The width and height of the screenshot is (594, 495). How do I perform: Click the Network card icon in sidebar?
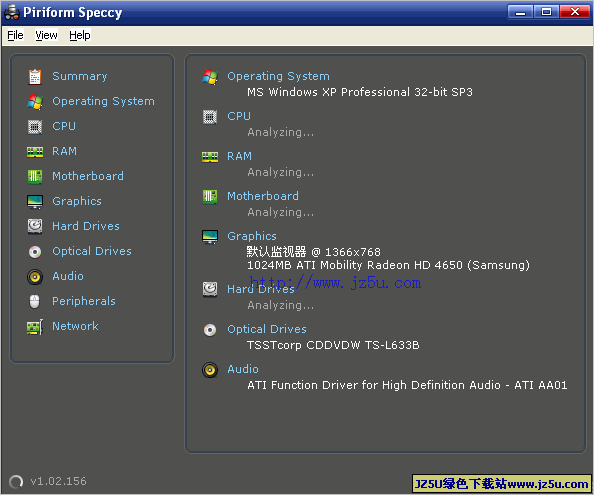[x=35, y=326]
